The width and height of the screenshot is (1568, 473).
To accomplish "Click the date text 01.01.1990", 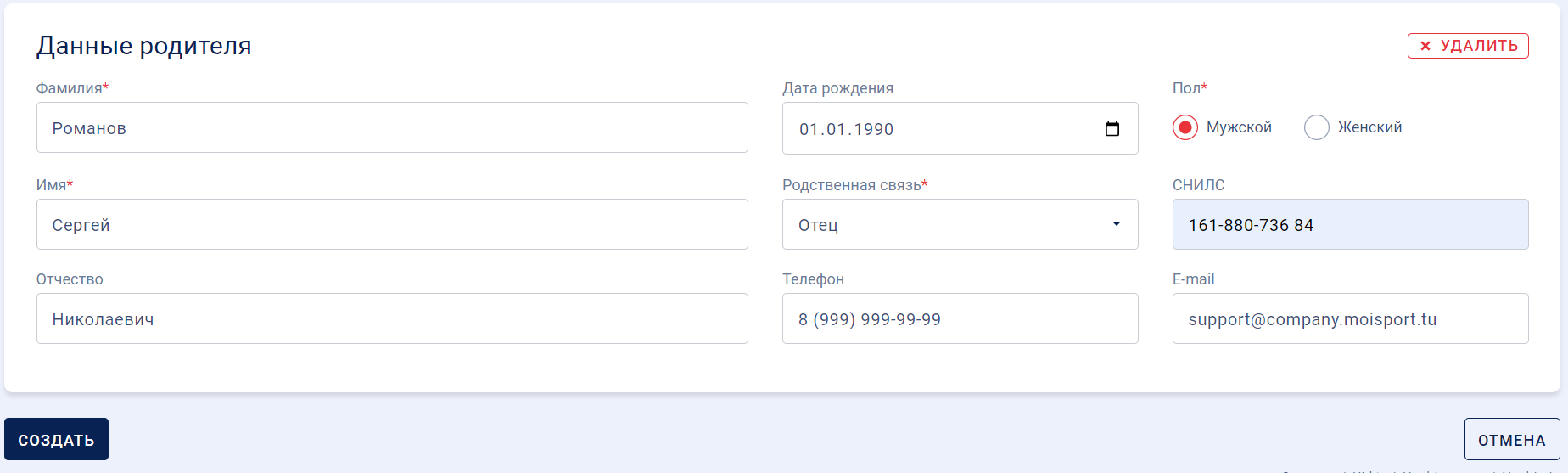I will click(x=846, y=129).
